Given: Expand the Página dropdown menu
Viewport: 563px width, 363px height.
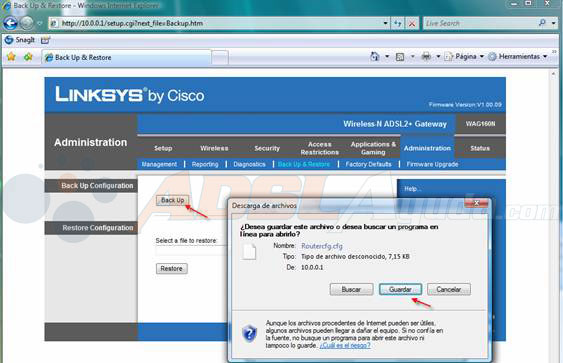Looking at the screenshot, I should [x=464, y=56].
